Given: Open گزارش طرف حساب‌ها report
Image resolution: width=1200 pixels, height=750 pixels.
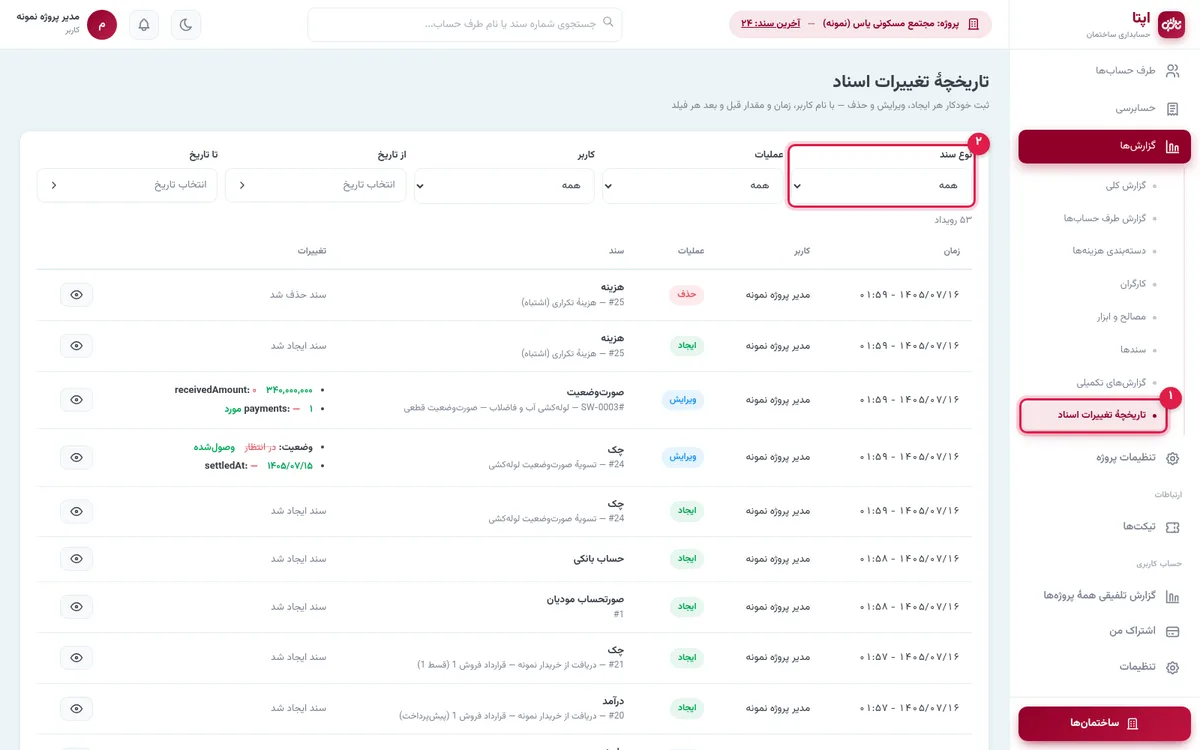Looking at the screenshot, I should click(1104, 218).
